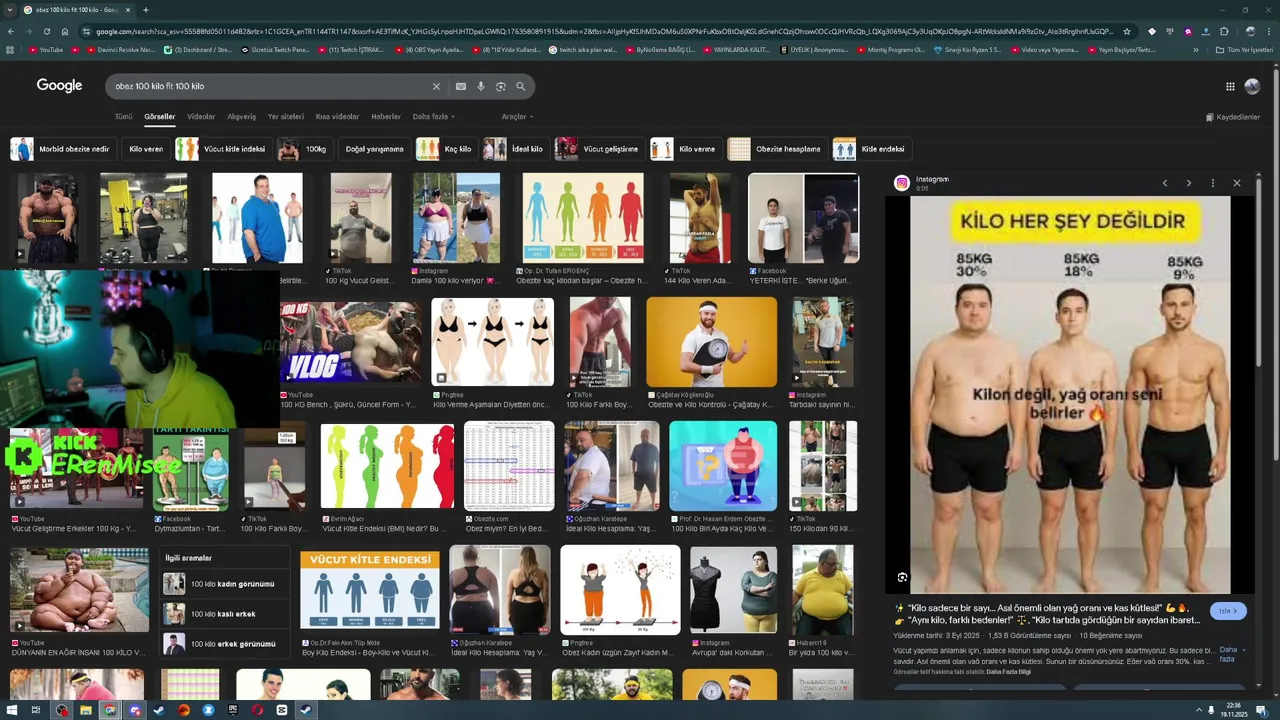Open the YouTube bookmark in bookmarks bar
Viewport: 1280px width, 720px height.
pyautogui.click(x=46, y=50)
